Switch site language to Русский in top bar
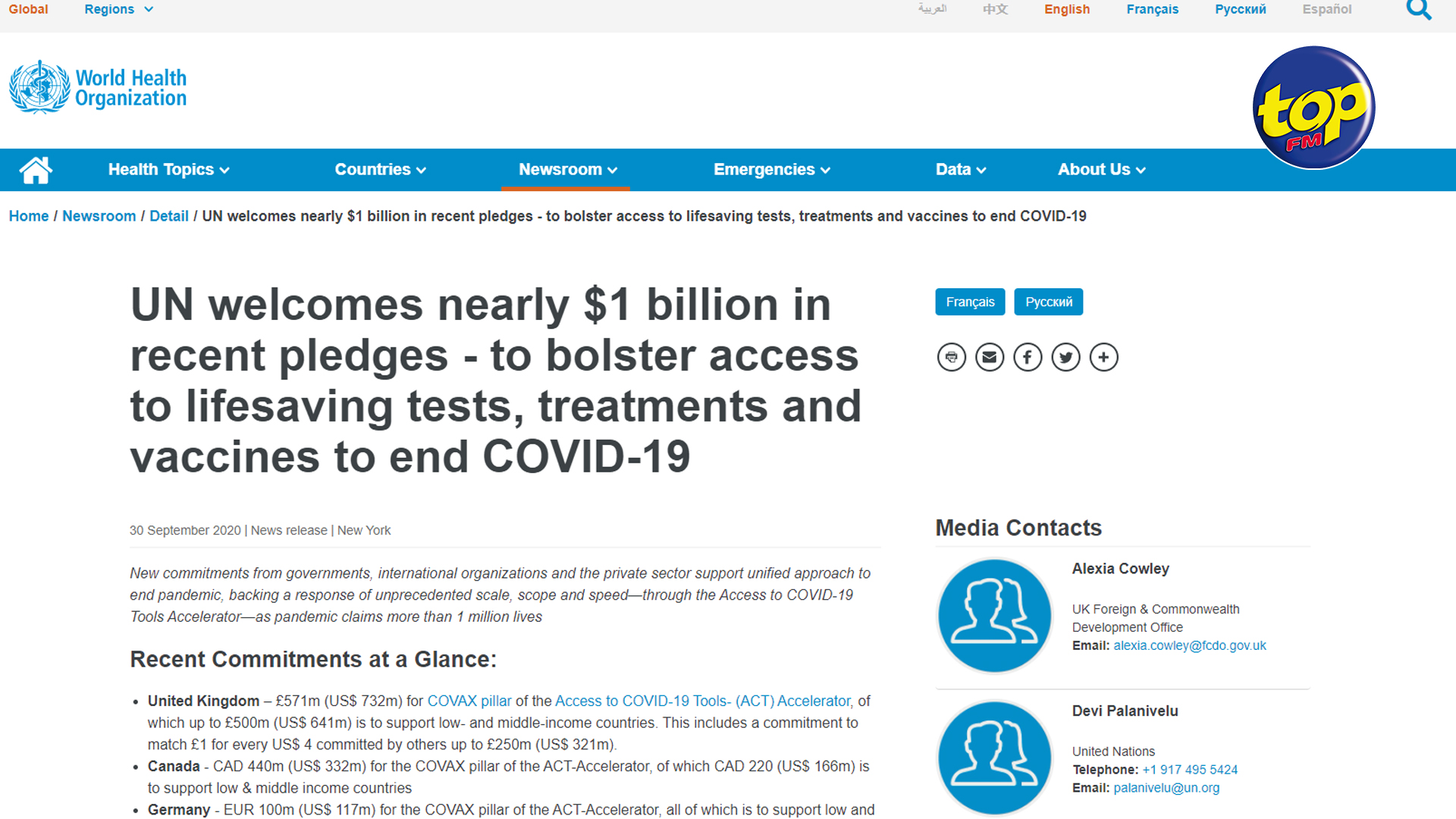 (x=1240, y=9)
